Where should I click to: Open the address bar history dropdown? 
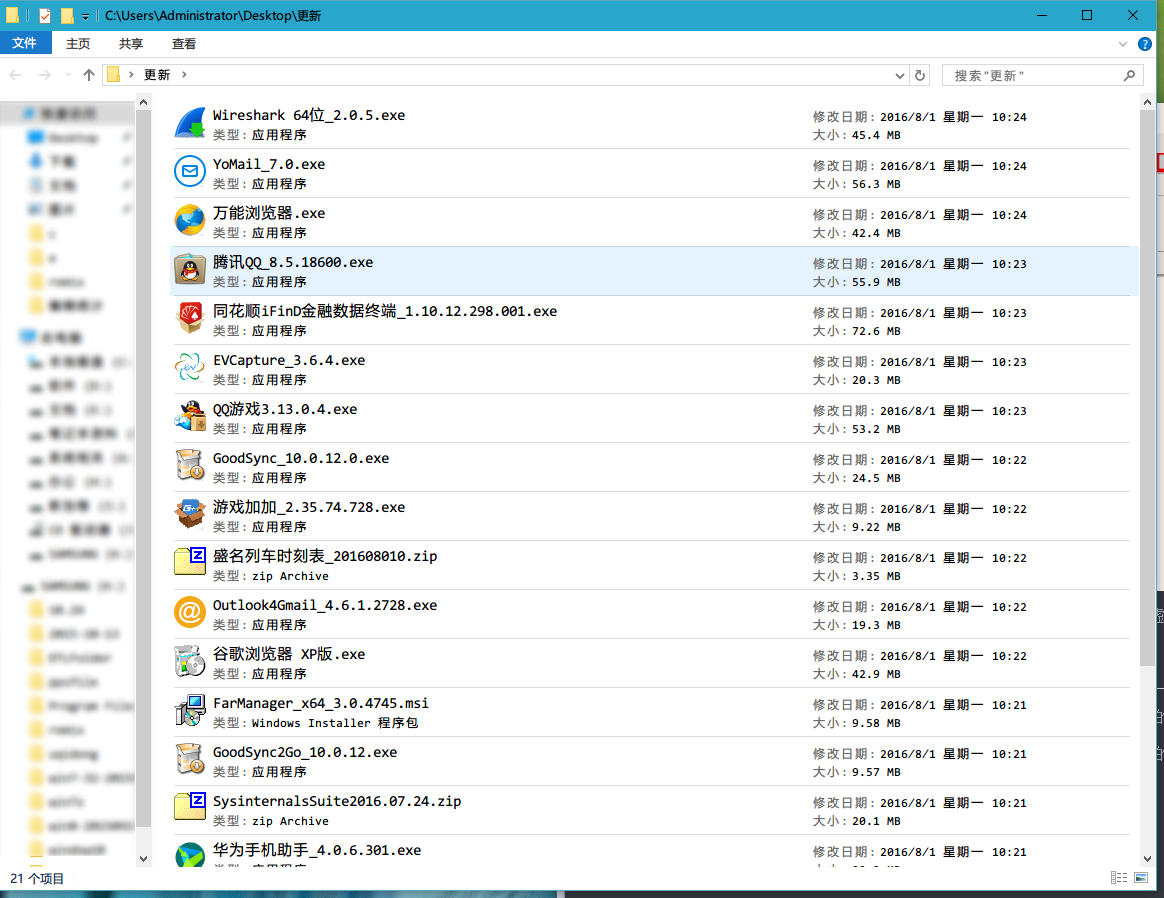pyautogui.click(x=899, y=76)
